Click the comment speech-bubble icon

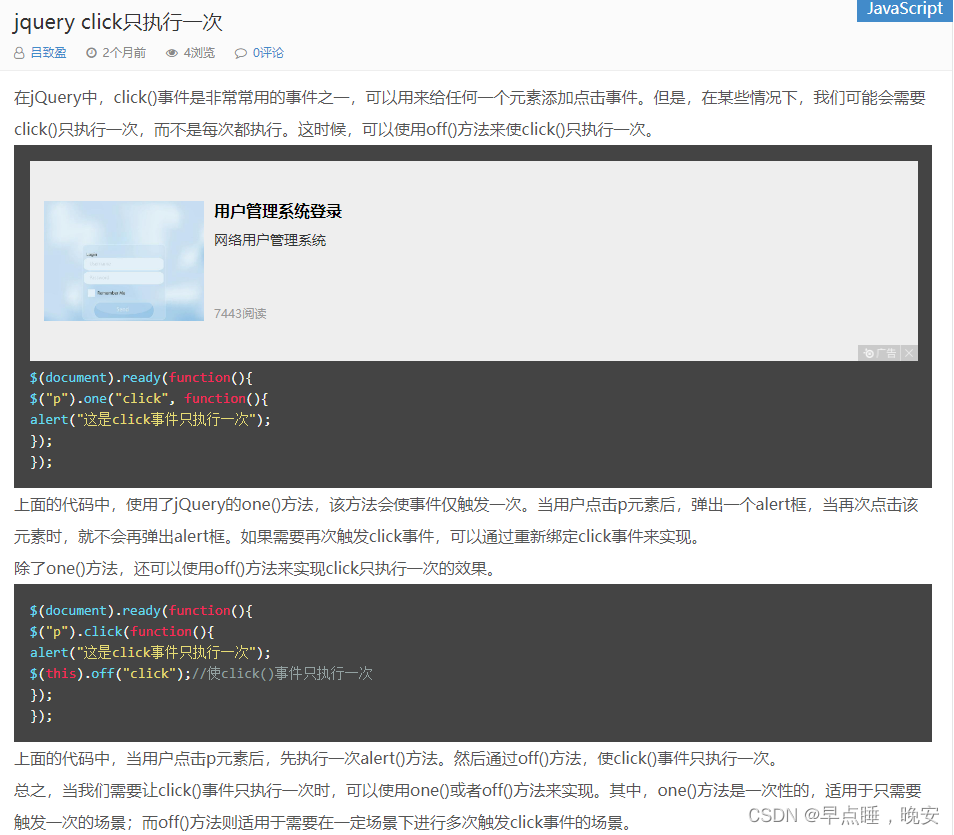coord(241,53)
